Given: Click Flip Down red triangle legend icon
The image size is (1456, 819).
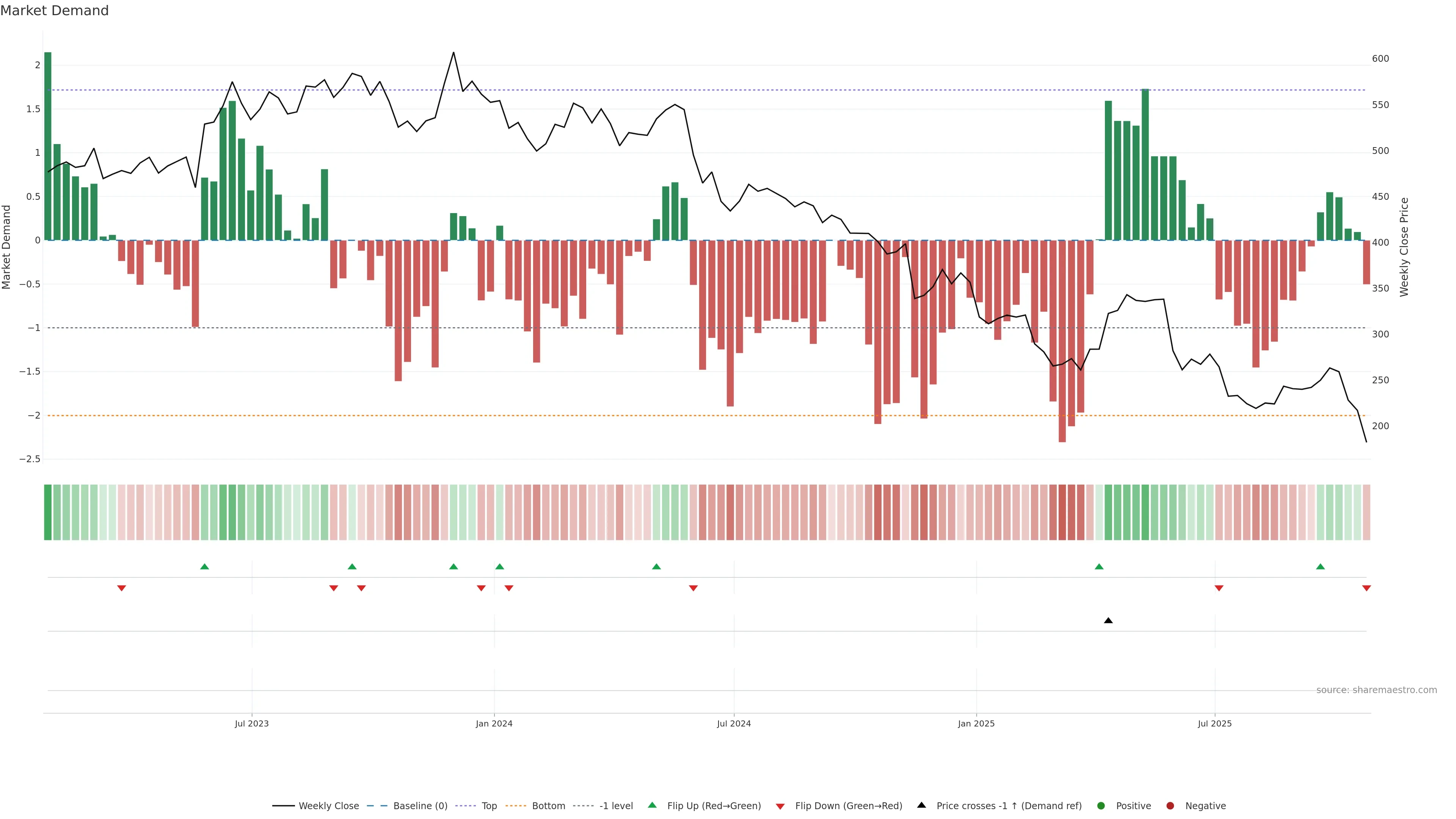Looking at the screenshot, I should coord(780,806).
